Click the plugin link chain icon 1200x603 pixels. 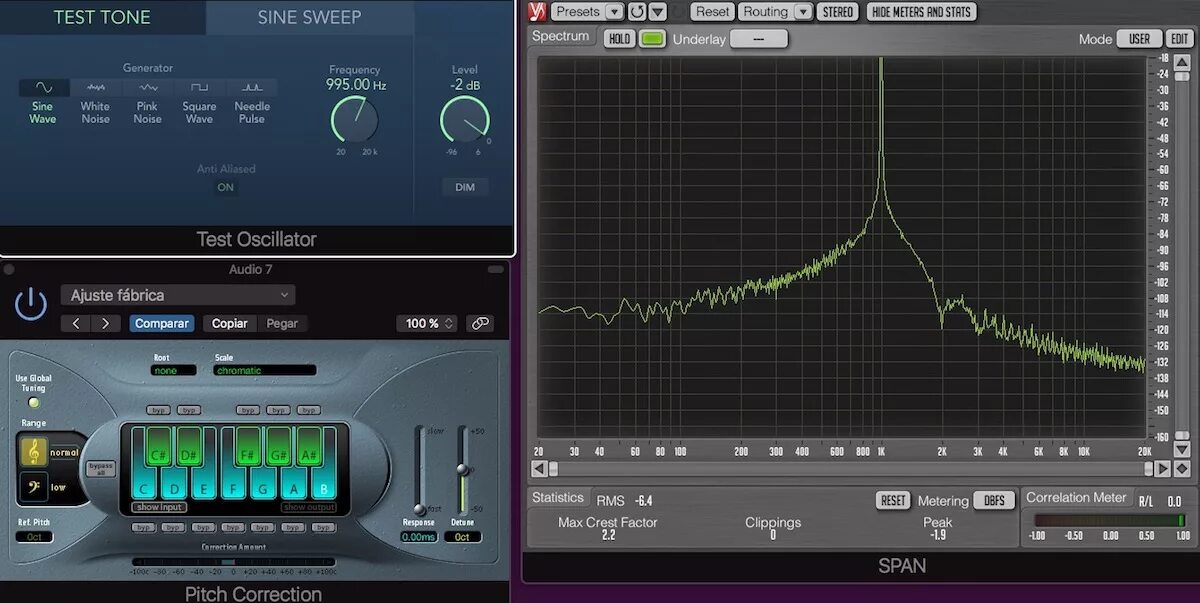point(480,323)
